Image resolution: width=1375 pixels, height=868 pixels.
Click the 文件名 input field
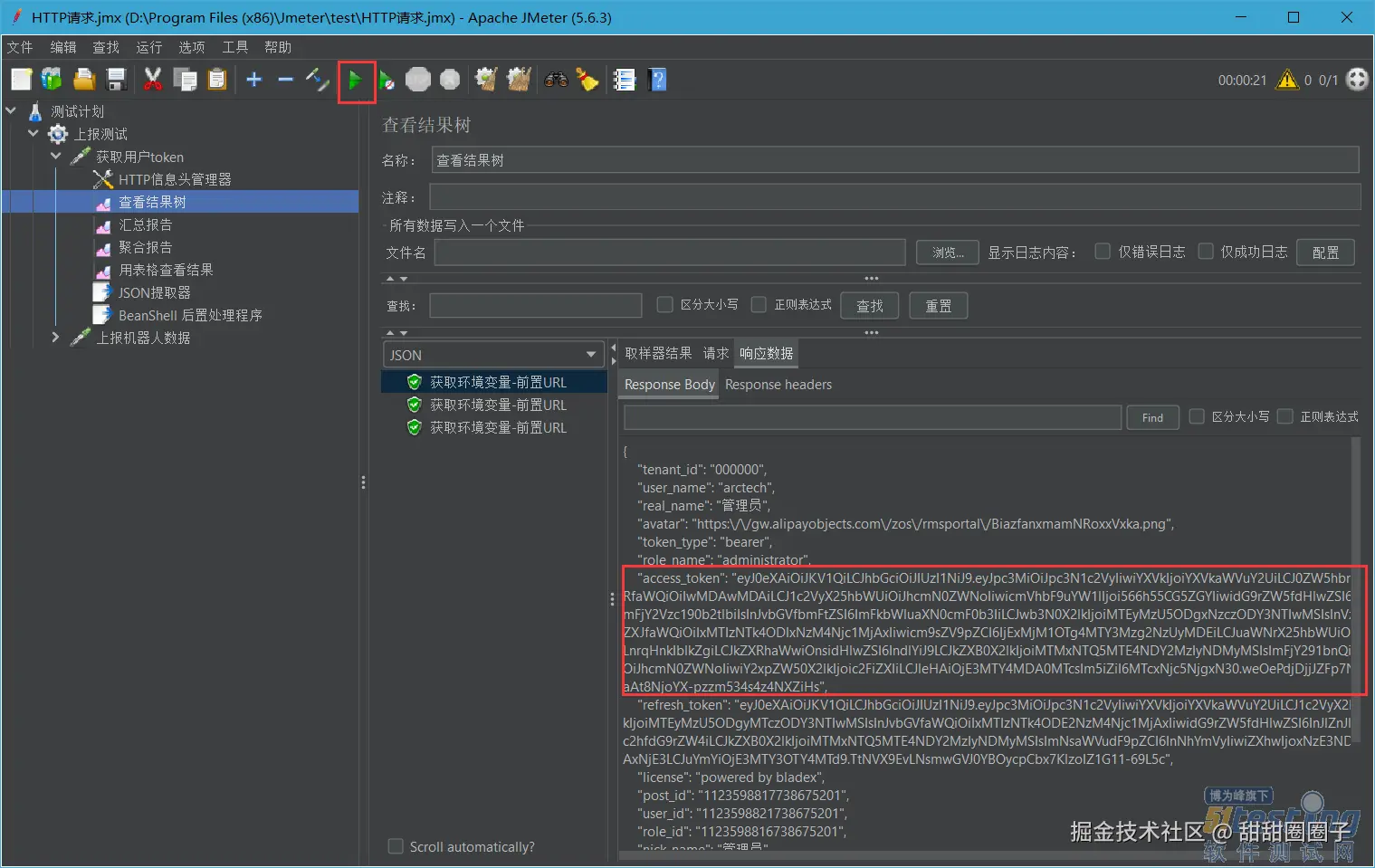tap(670, 253)
